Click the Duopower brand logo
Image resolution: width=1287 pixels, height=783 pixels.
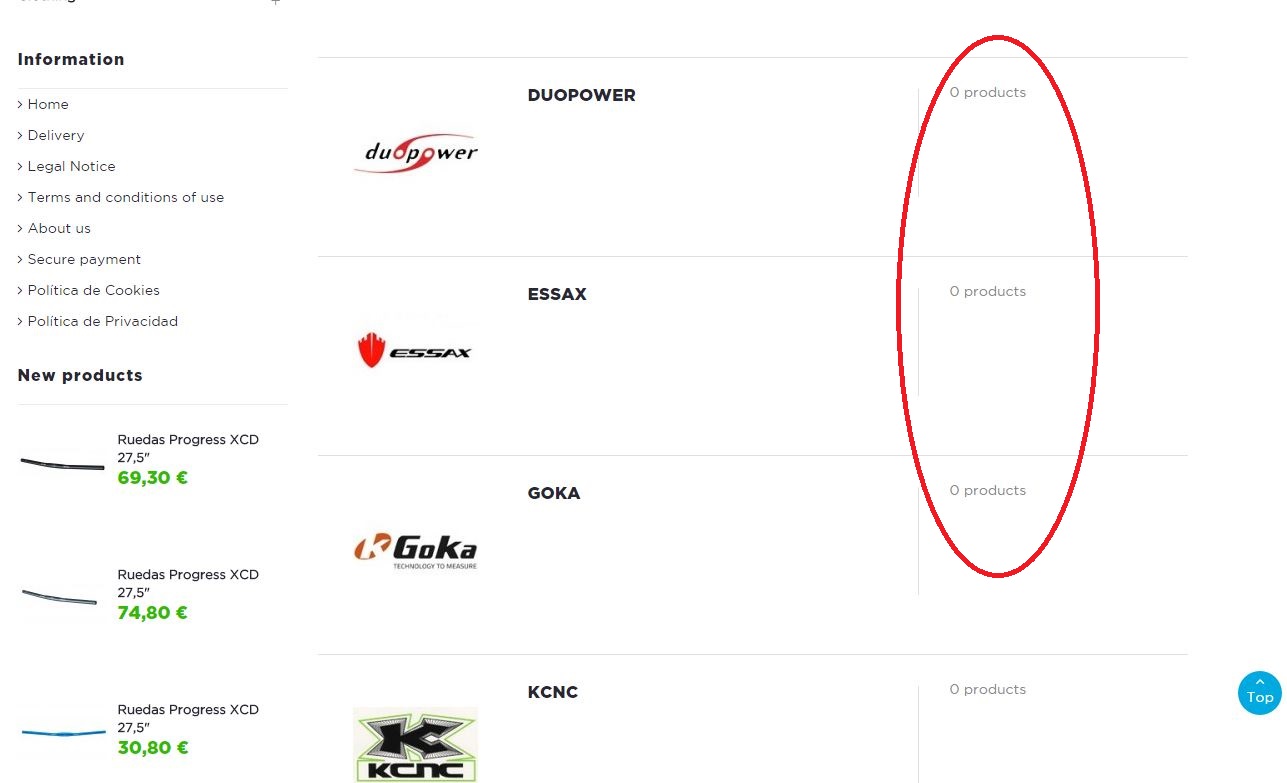point(415,153)
